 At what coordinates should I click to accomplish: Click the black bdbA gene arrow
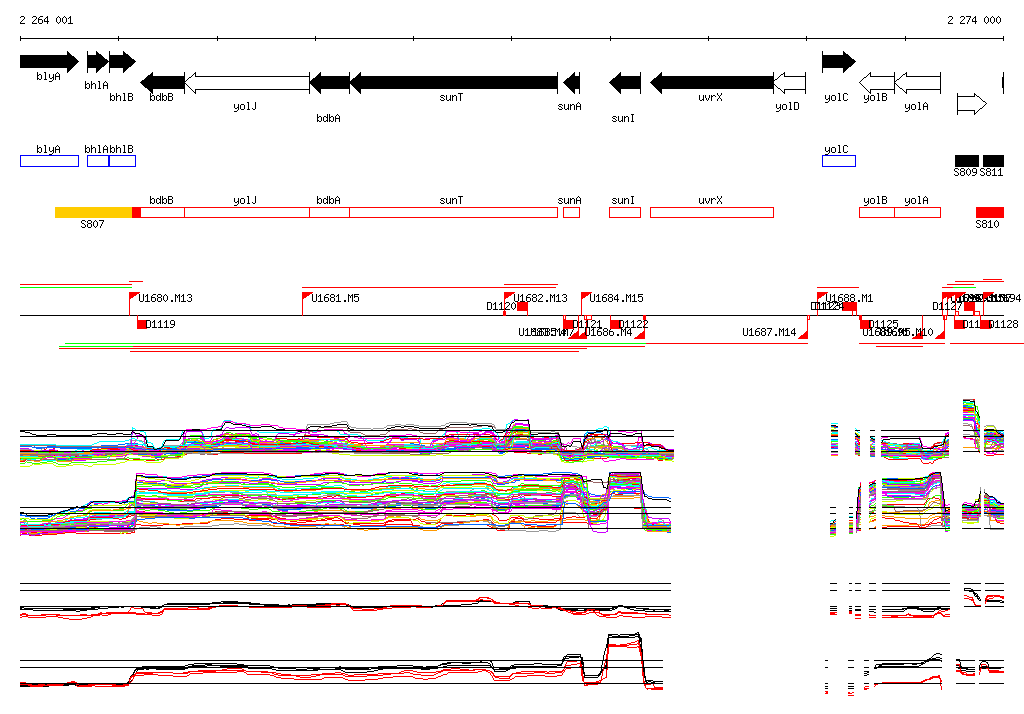(x=329, y=83)
